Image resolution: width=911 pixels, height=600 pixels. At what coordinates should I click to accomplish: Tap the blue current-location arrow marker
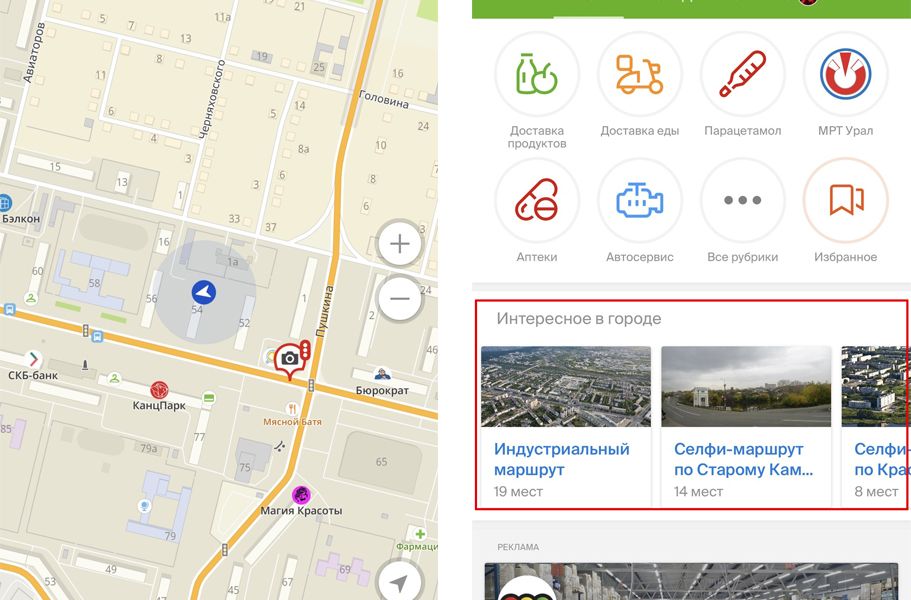(204, 292)
